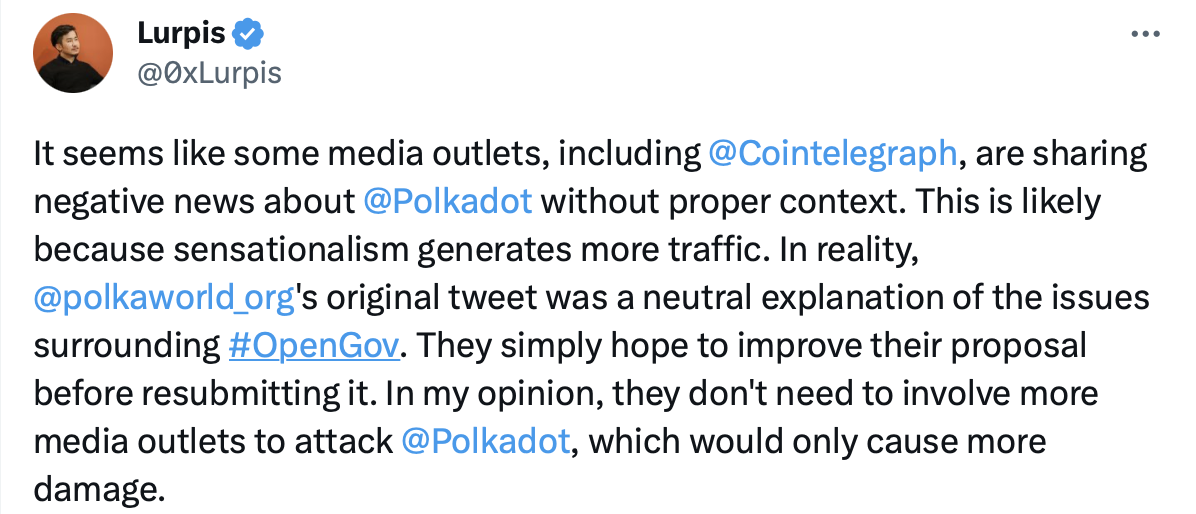Click the final word "damage."
Screen dimensions: 1196x514
coord(97,490)
